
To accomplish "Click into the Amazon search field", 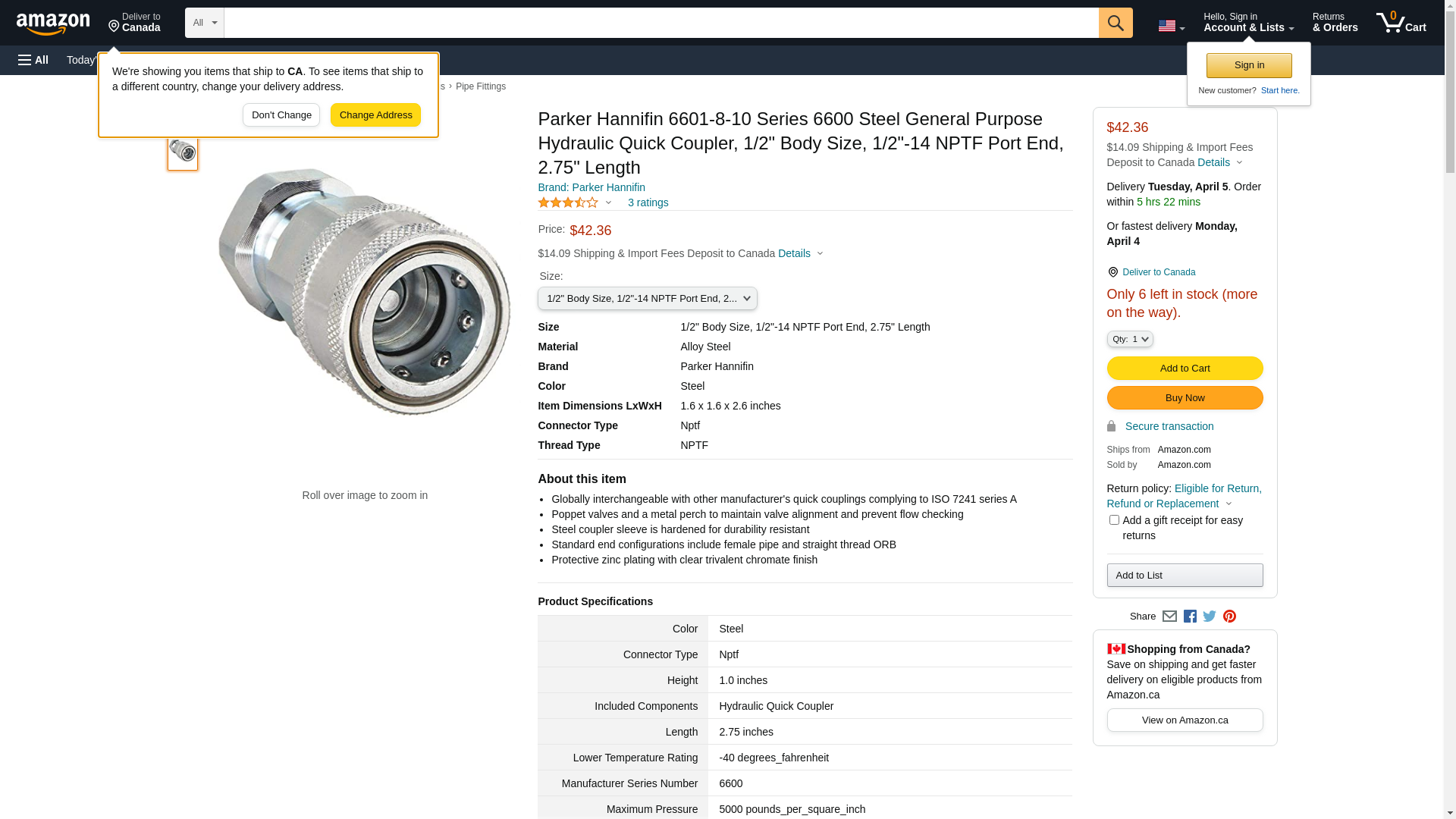I will 661,23.
